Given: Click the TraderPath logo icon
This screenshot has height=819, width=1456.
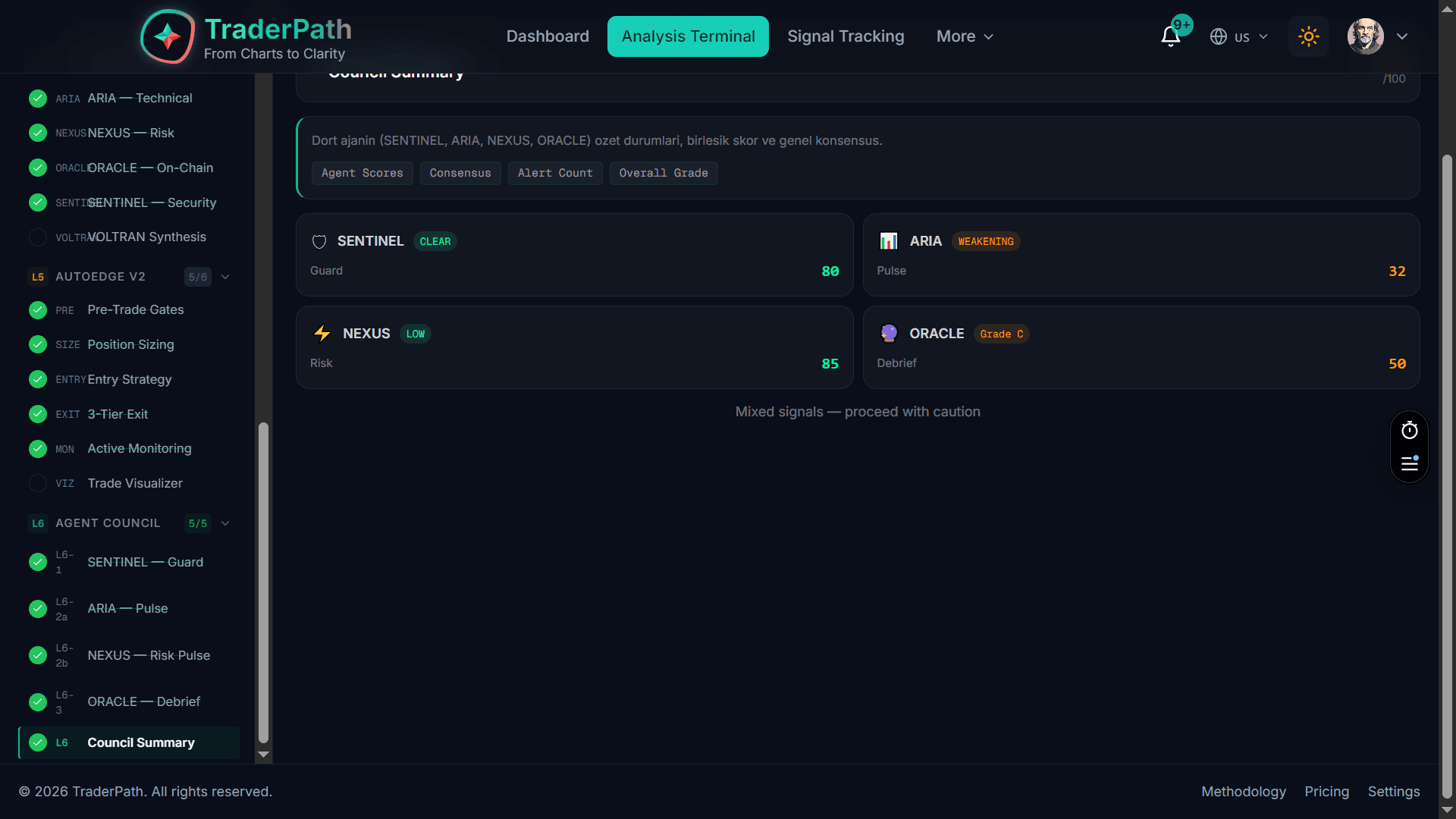Looking at the screenshot, I should tap(168, 36).
